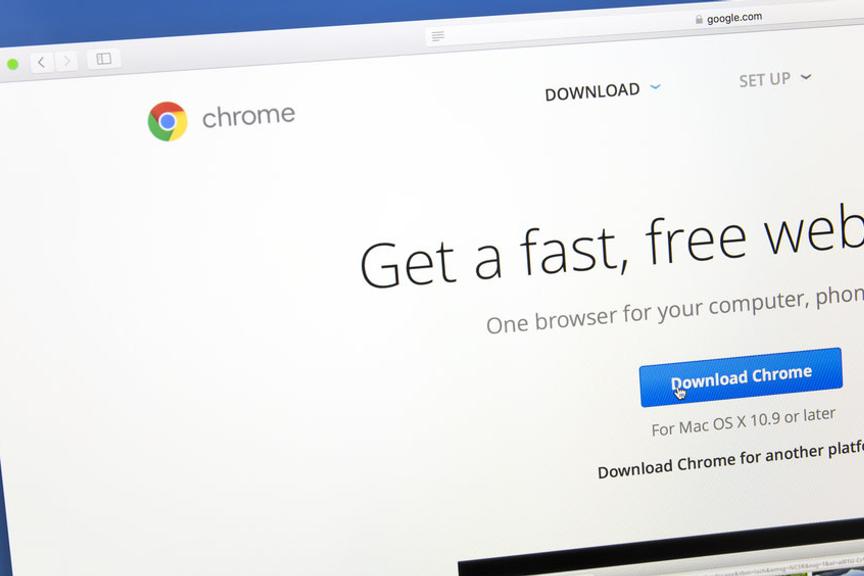This screenshot has height=576, width=864.
Task: Go forward with Safari's forward arrow
Action: point(66,61)
